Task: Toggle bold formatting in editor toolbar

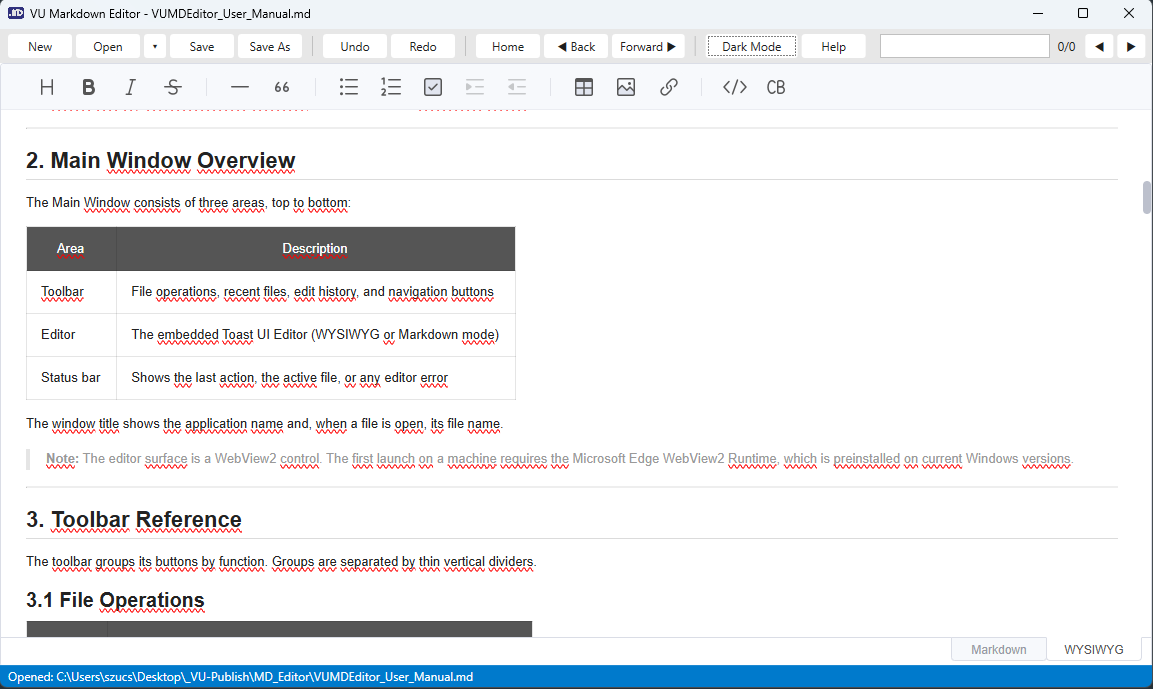Action: [x=88, y=88]
